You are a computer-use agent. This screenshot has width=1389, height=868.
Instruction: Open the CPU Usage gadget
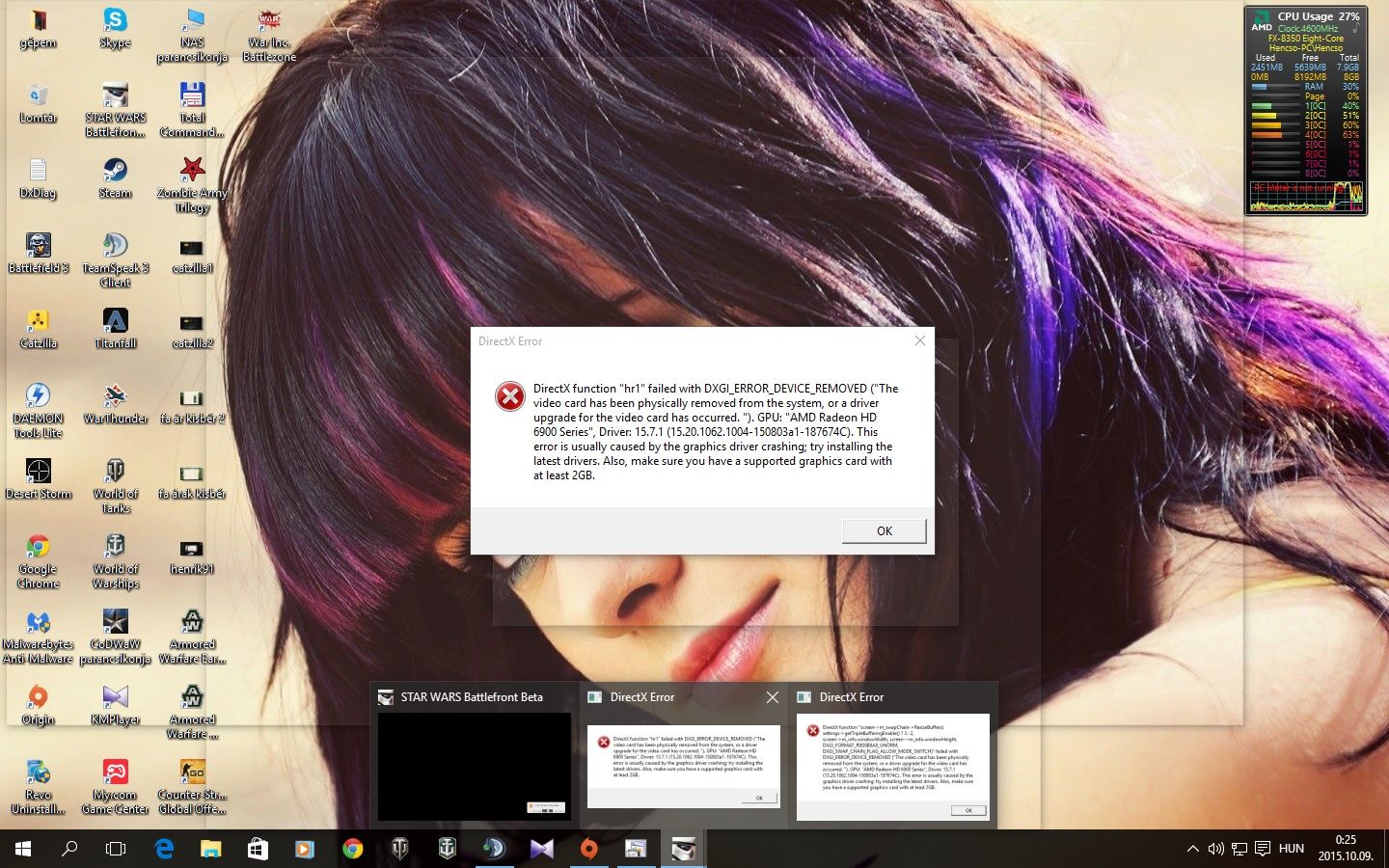(1305, 110)
